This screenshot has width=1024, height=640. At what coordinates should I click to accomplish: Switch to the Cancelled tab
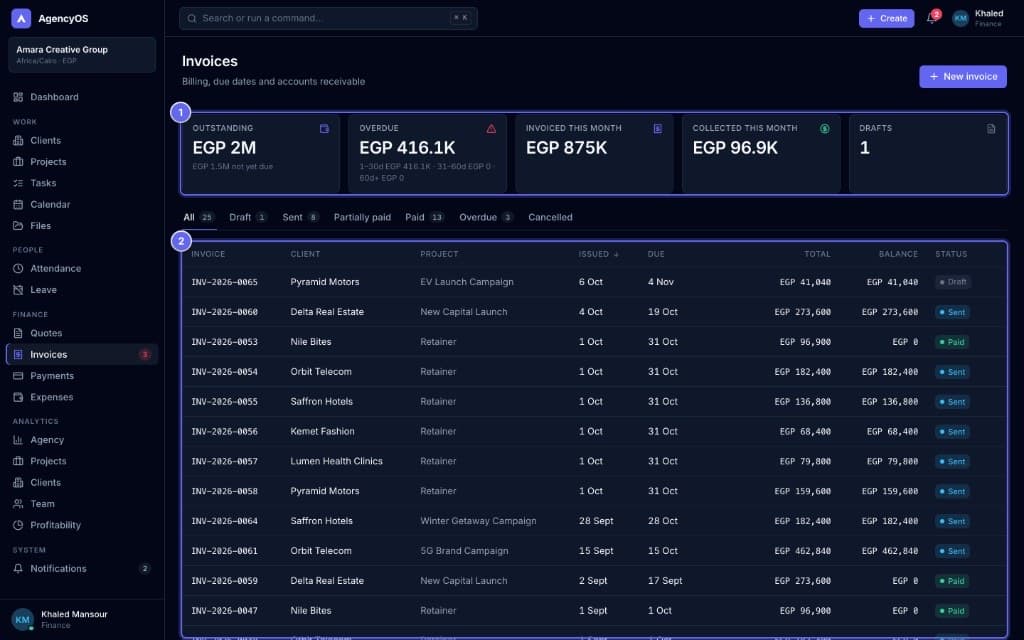tap(550, 217)
